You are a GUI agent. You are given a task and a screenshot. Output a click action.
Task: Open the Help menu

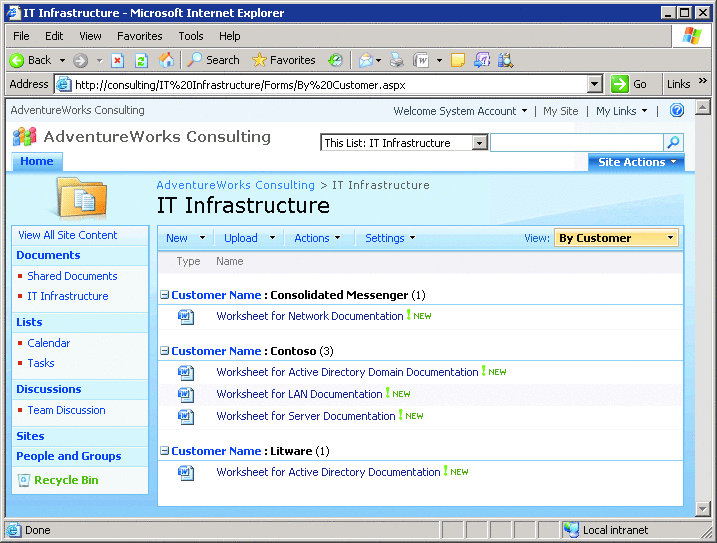tap(230, 36)
